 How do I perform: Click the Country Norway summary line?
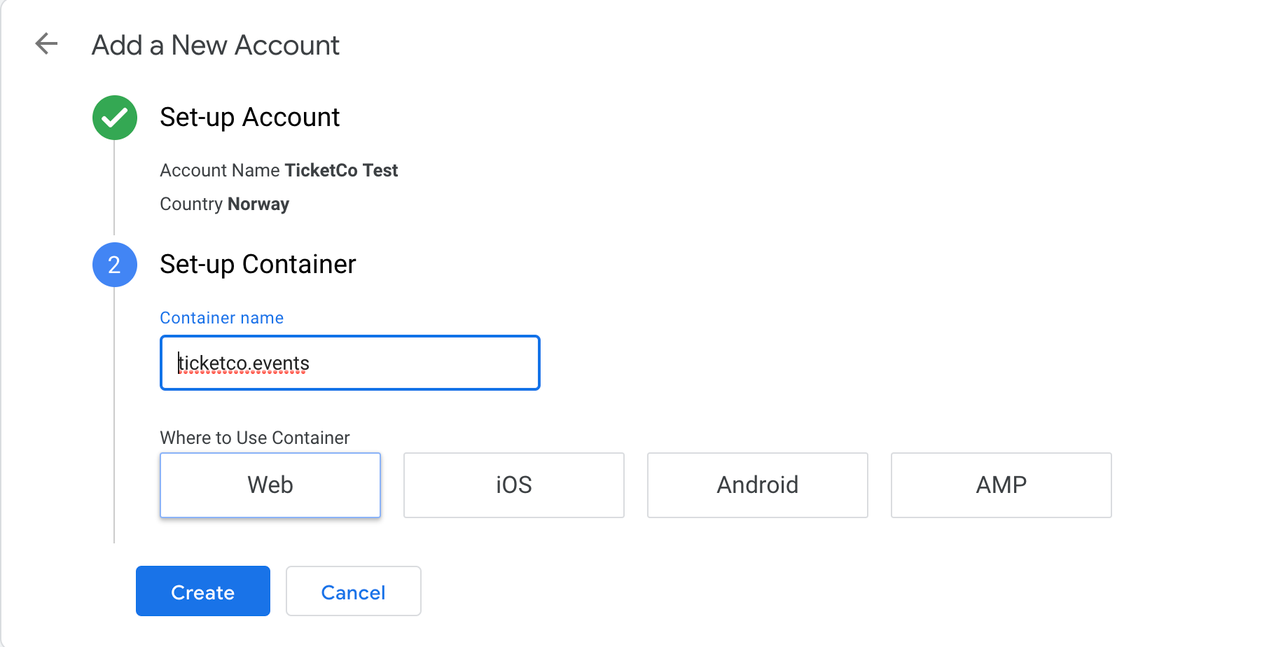[x=225, y=204]
